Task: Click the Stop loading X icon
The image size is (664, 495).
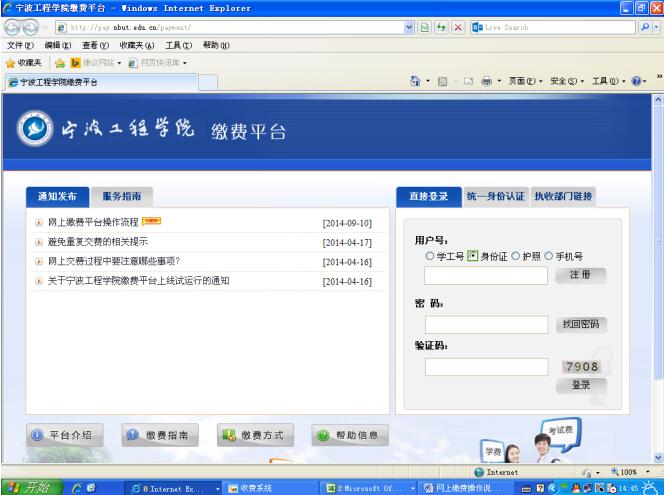Action: (x=457, y=27)
